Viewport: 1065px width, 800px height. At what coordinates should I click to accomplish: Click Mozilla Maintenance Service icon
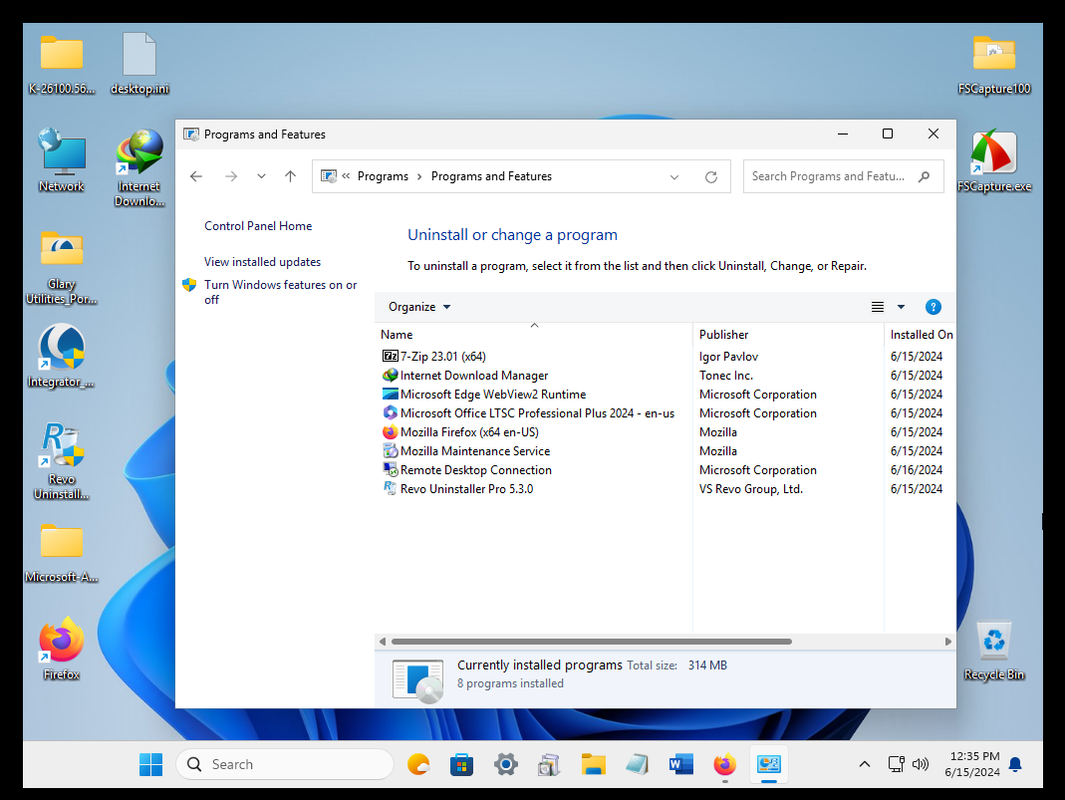(x=390, y=451)
